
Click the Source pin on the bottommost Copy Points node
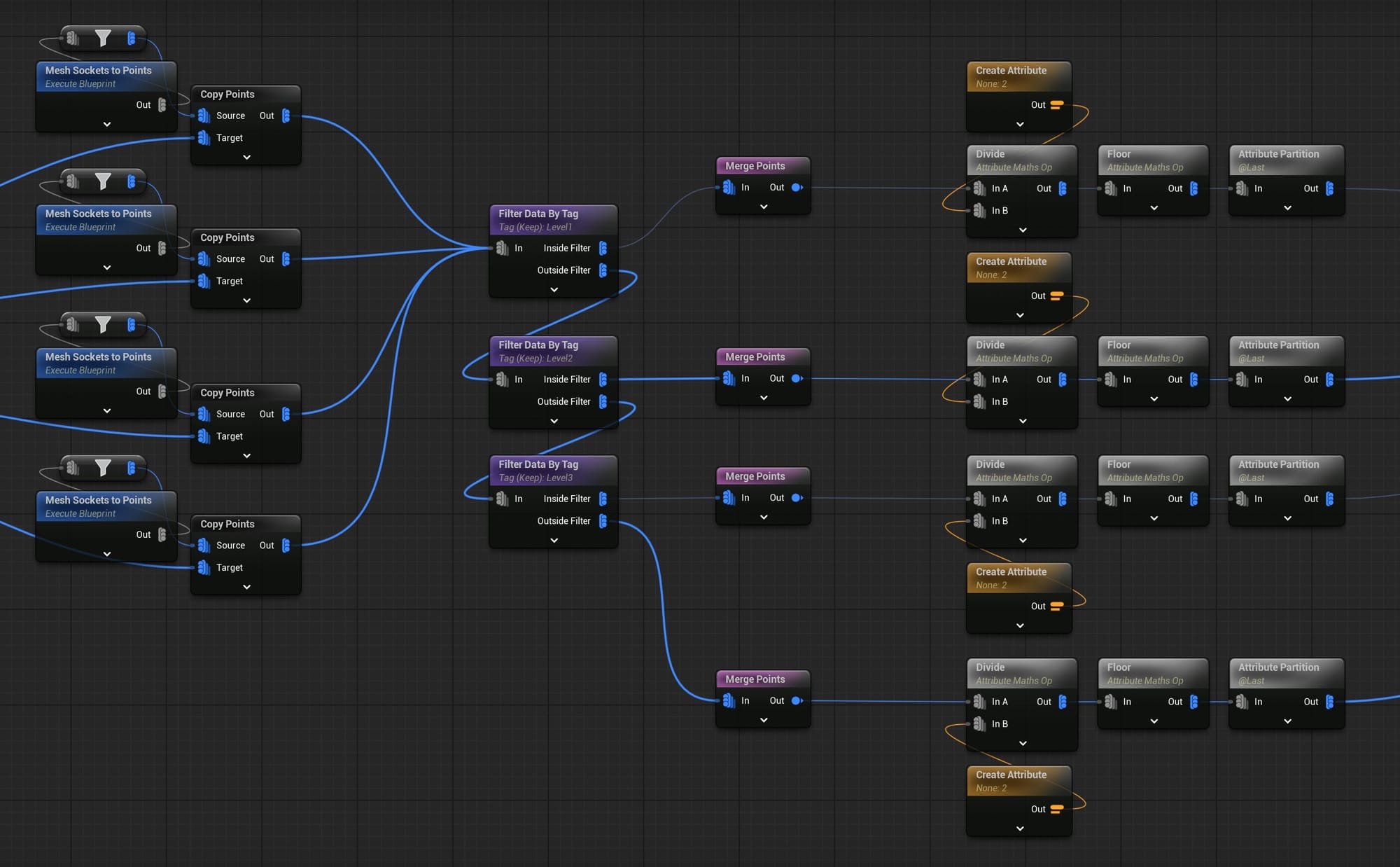[204, 546]
